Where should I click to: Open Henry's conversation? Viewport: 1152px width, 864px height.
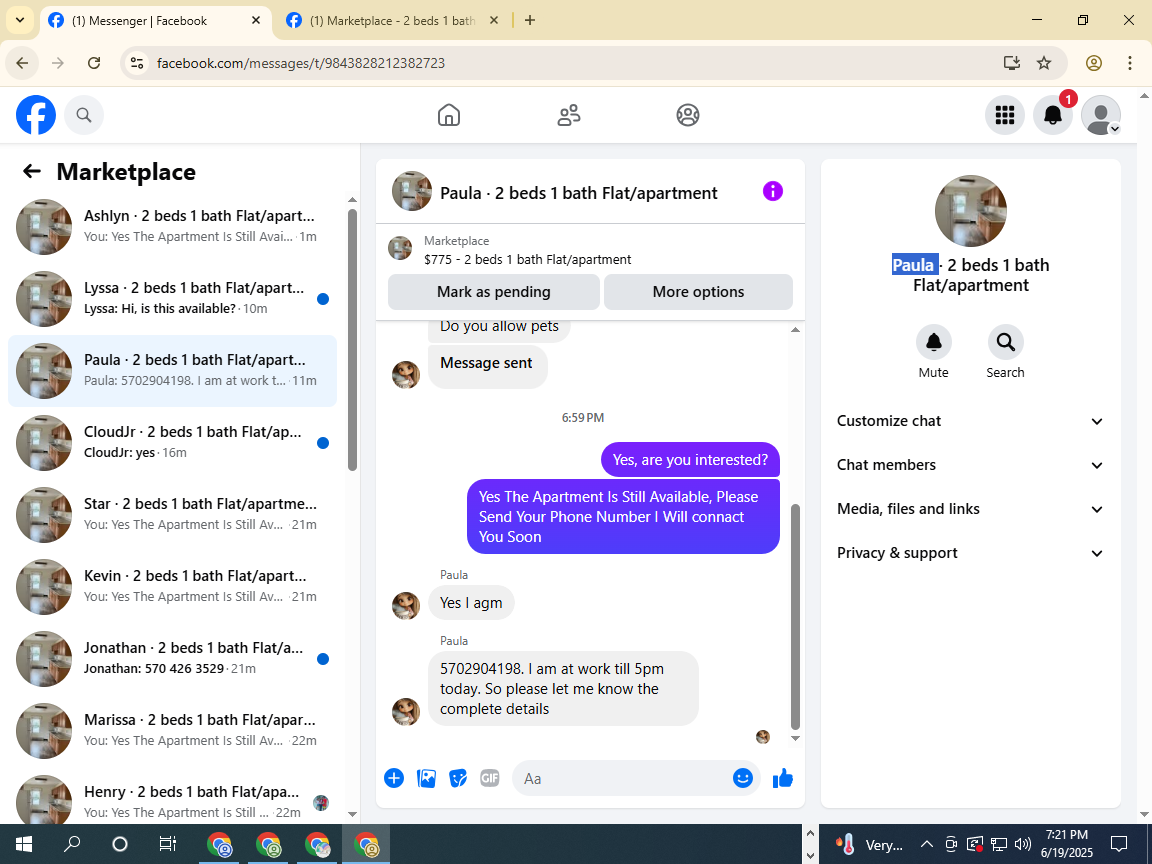(173, 797)
